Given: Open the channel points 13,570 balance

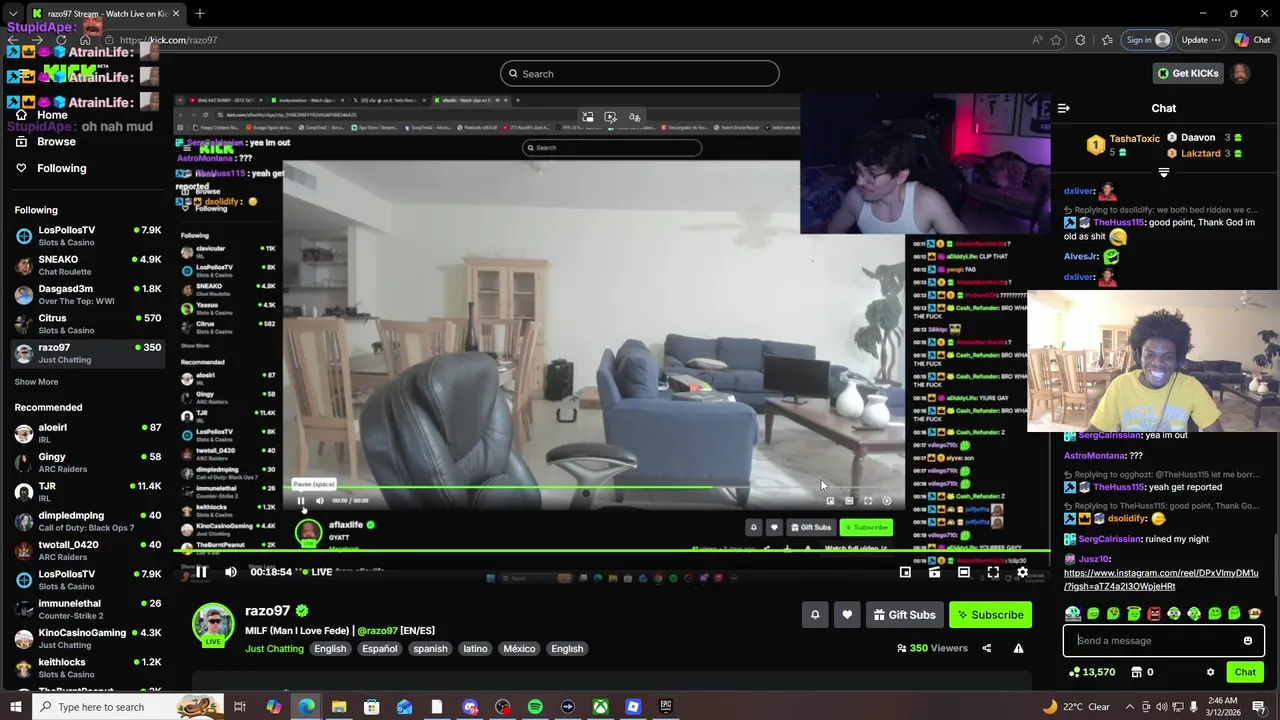Looking at the screenshot, I should click(x=1092, y=672).
